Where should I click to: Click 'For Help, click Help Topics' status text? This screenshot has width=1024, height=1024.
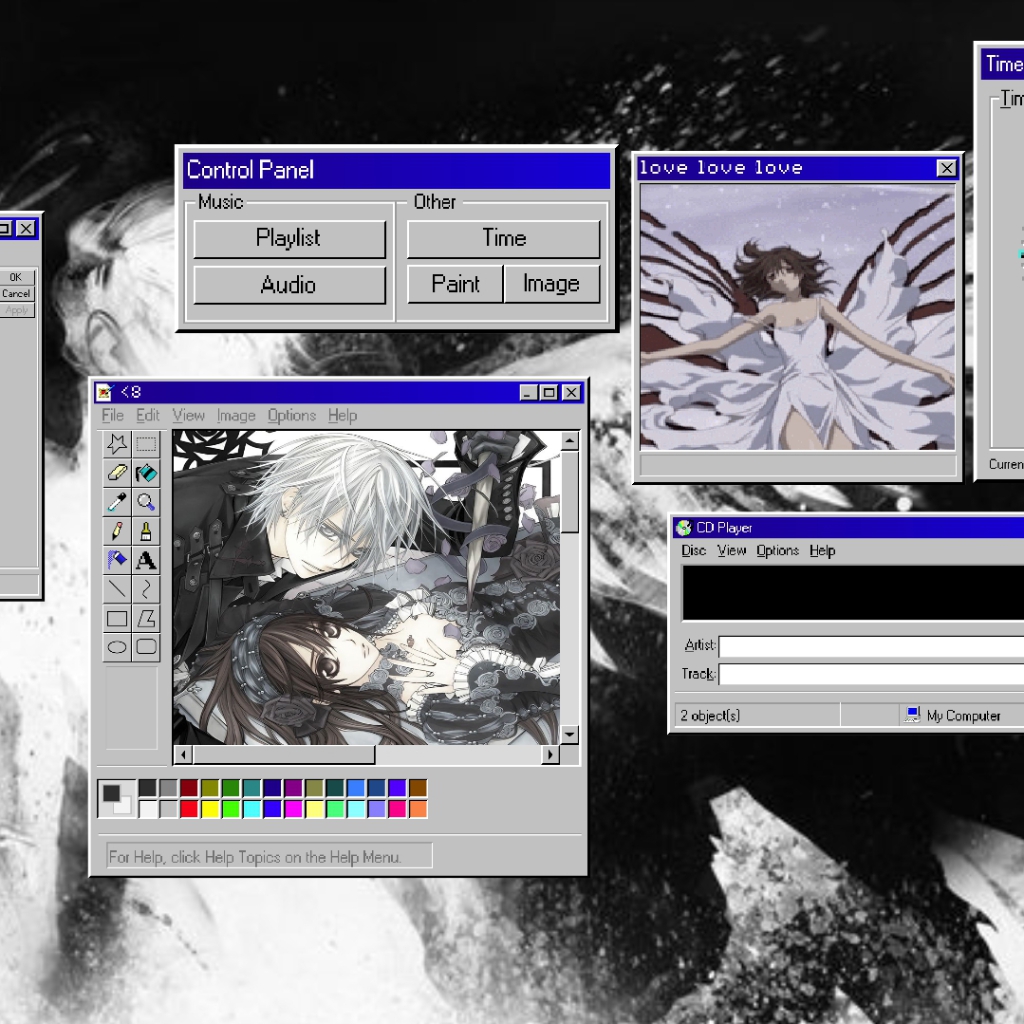[255, 857]
